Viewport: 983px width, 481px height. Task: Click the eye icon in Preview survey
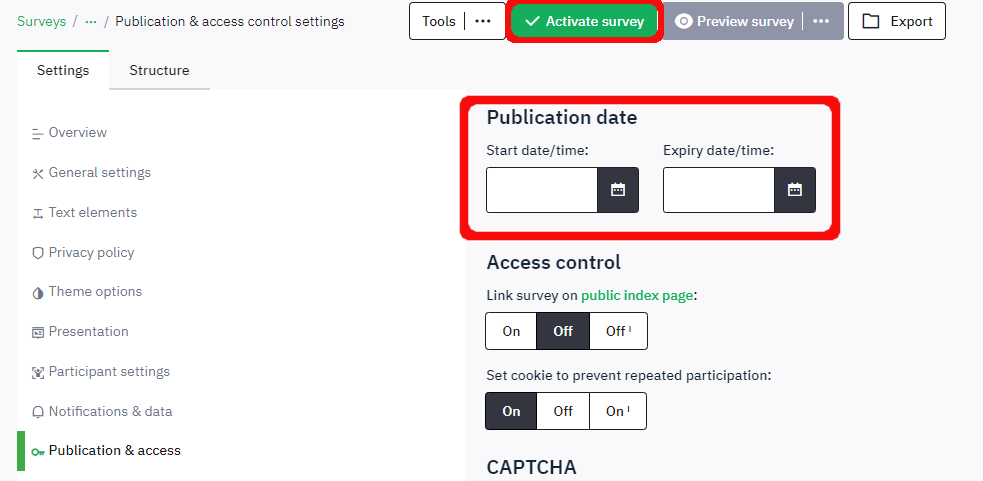684,21
